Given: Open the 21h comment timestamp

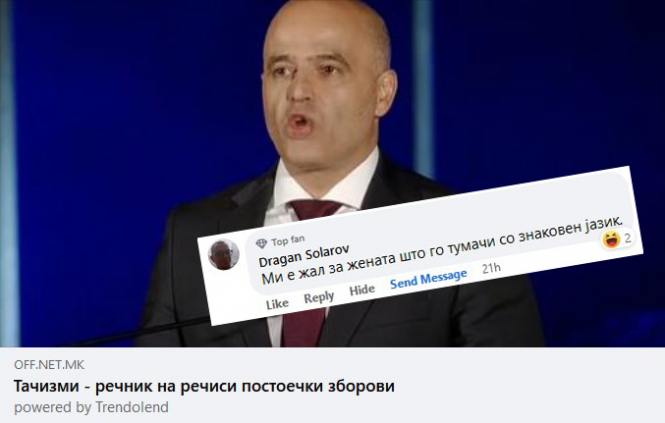Looking at the screenshot, I should tap(491, 268).
